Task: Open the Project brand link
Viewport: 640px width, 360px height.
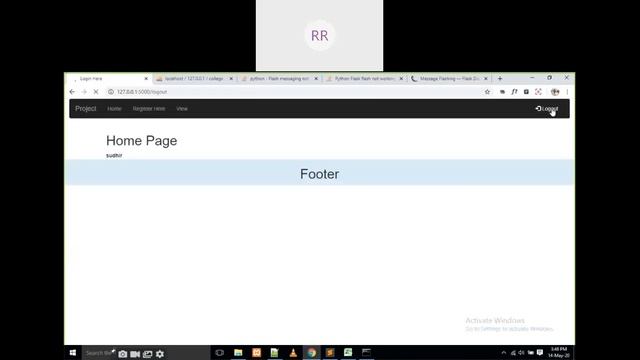Action: tap(86, 109)
